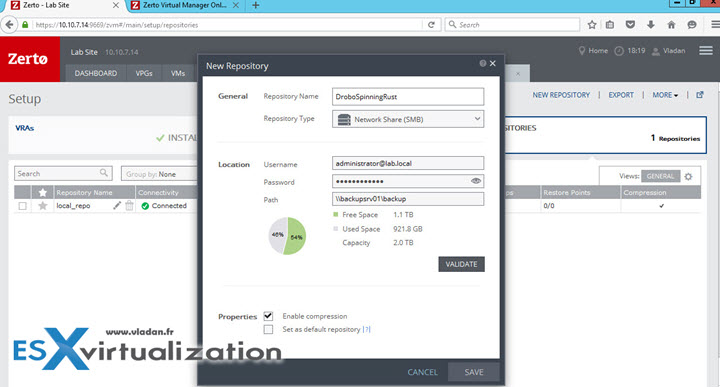This screenshot has width=720, height=387.
Task: Open the Zerto main hamburger menu
Action: (x=706, y=50)
